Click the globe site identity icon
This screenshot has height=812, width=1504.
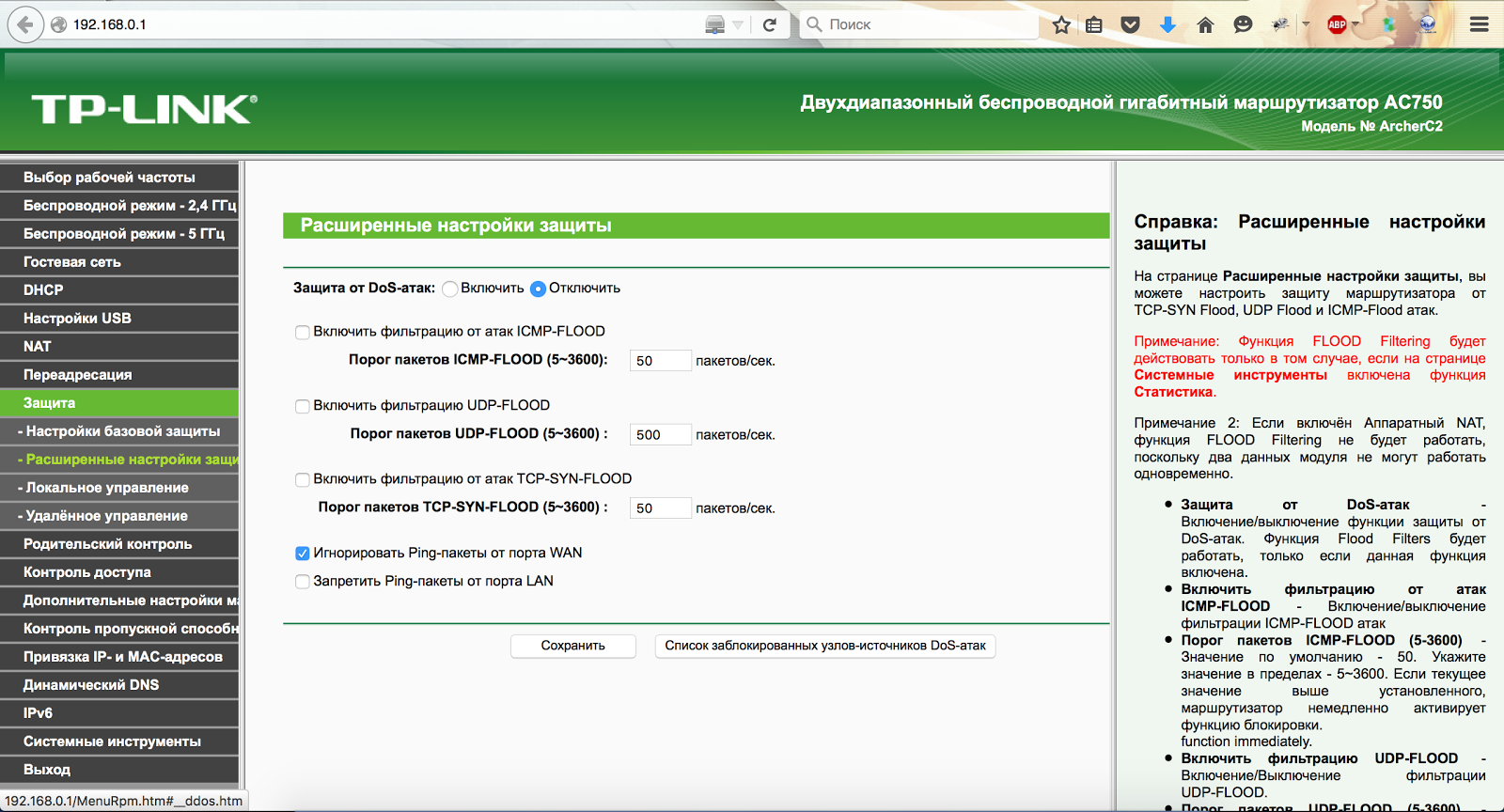(58, 24)
